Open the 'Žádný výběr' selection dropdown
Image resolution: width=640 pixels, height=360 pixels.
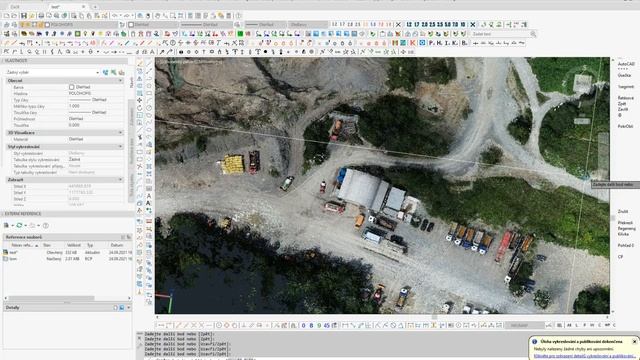tap(52, 72)
